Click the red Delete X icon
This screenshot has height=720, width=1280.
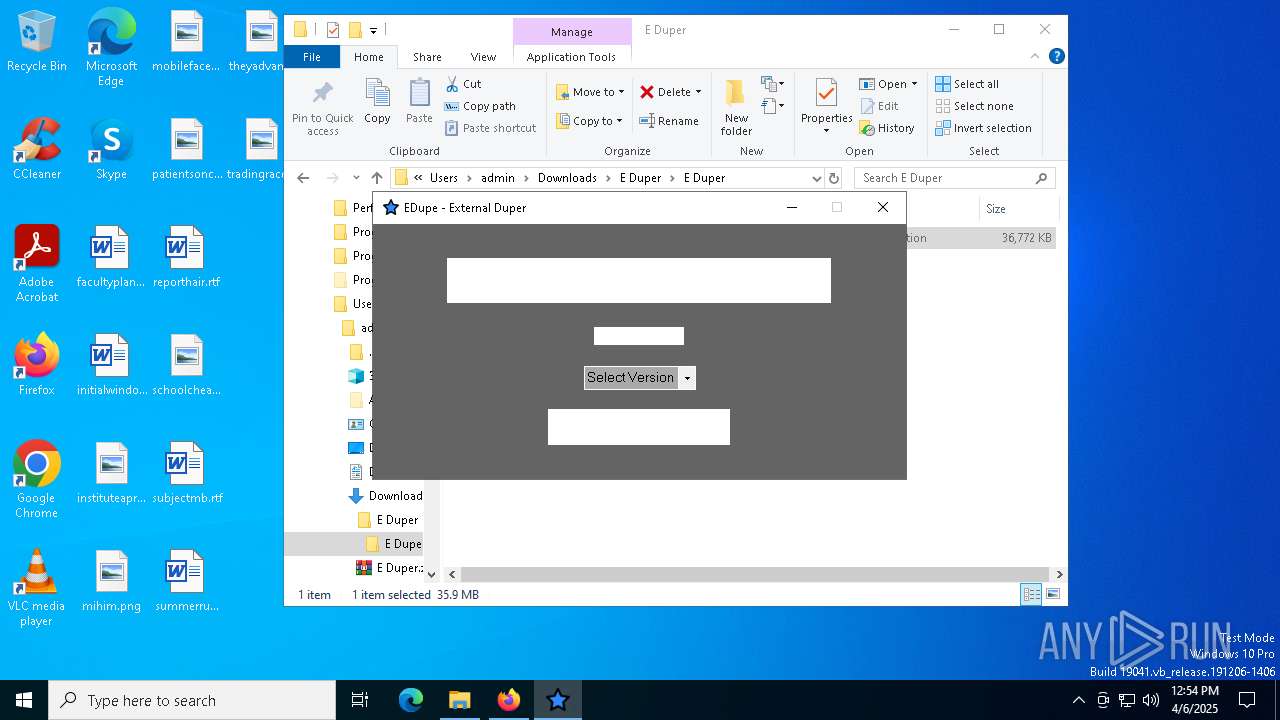(x=647, y=92)
